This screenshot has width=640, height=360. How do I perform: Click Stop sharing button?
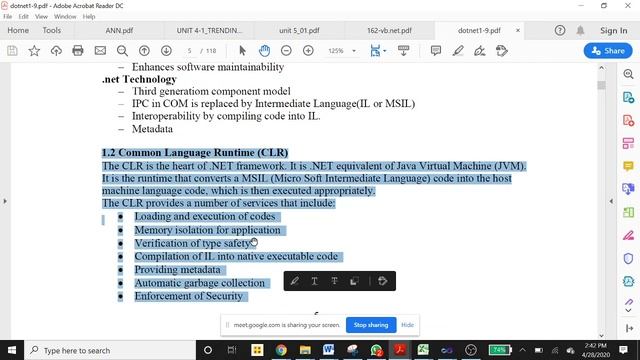371,325
